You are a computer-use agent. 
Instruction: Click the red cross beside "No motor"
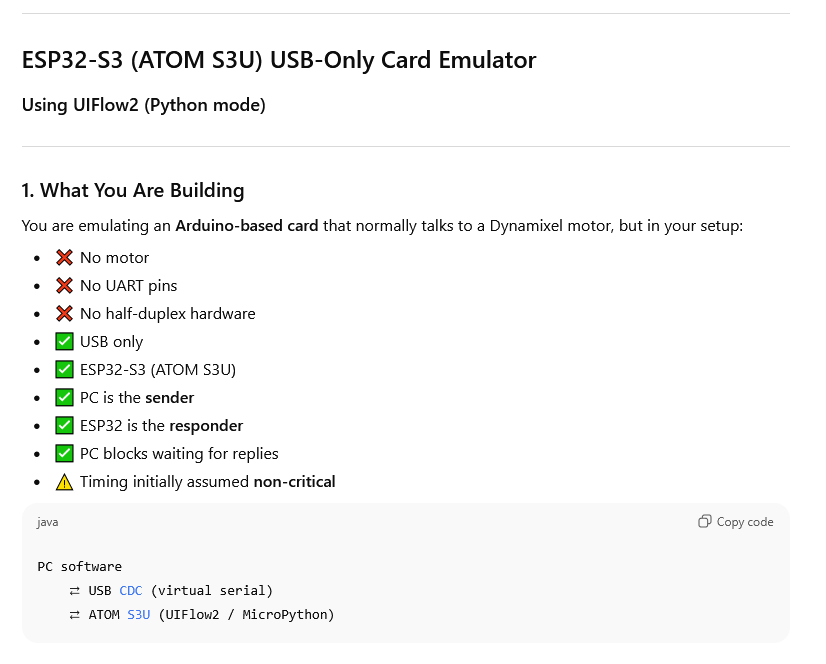click(x=65, y=258)
